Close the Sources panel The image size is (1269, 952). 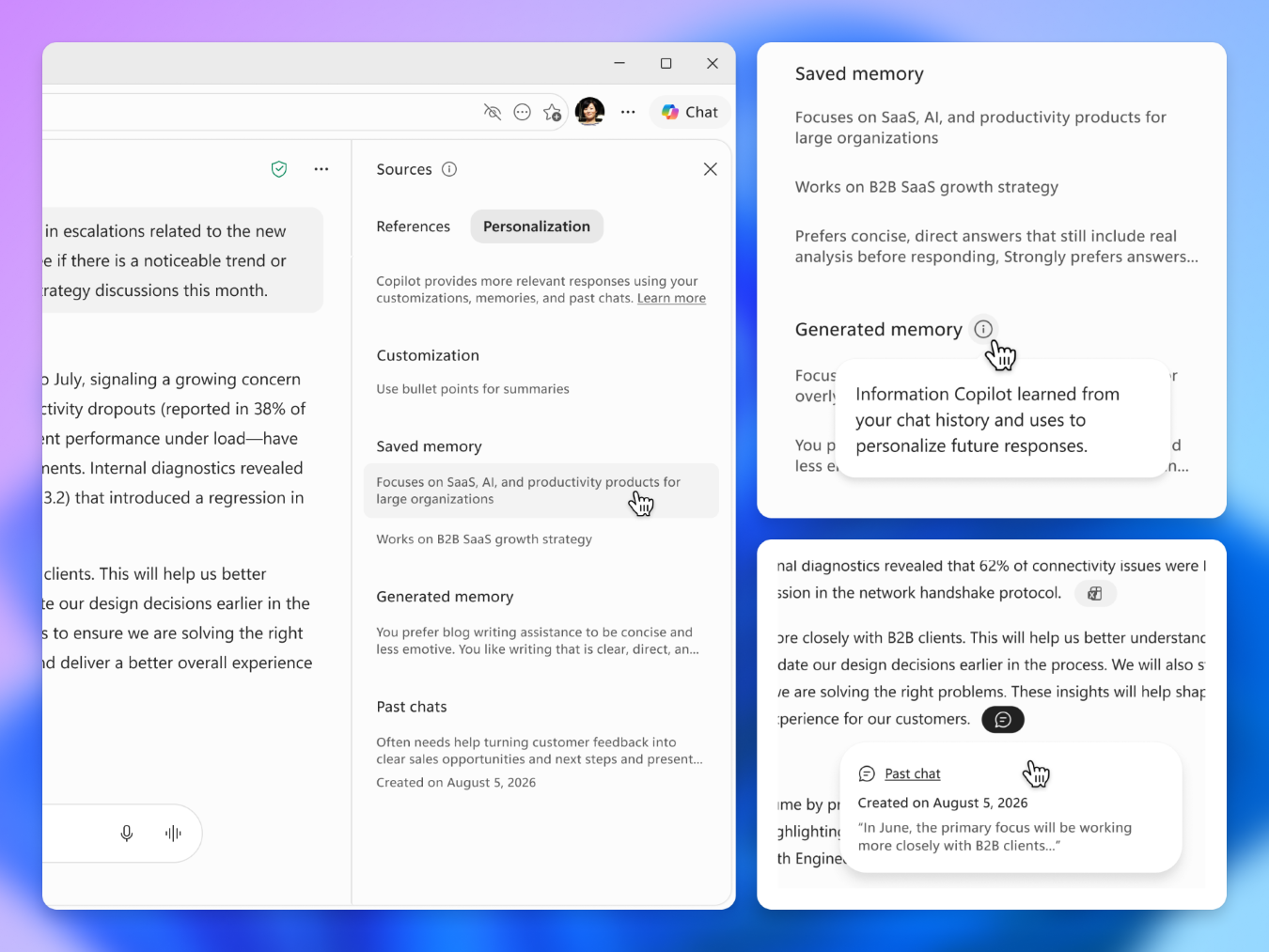(711, 169)
